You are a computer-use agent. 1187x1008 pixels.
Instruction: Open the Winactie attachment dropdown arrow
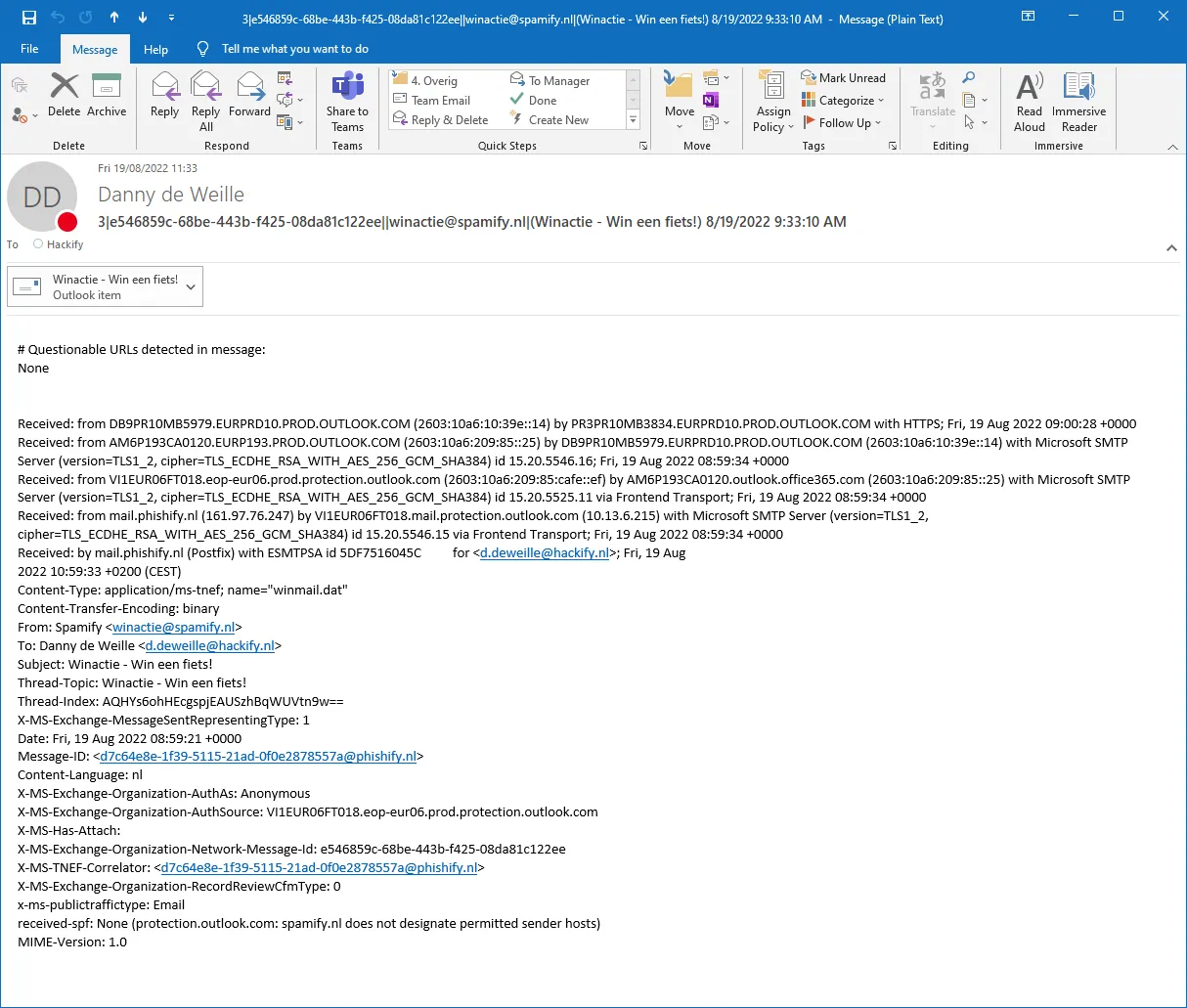tap(191, 286)
